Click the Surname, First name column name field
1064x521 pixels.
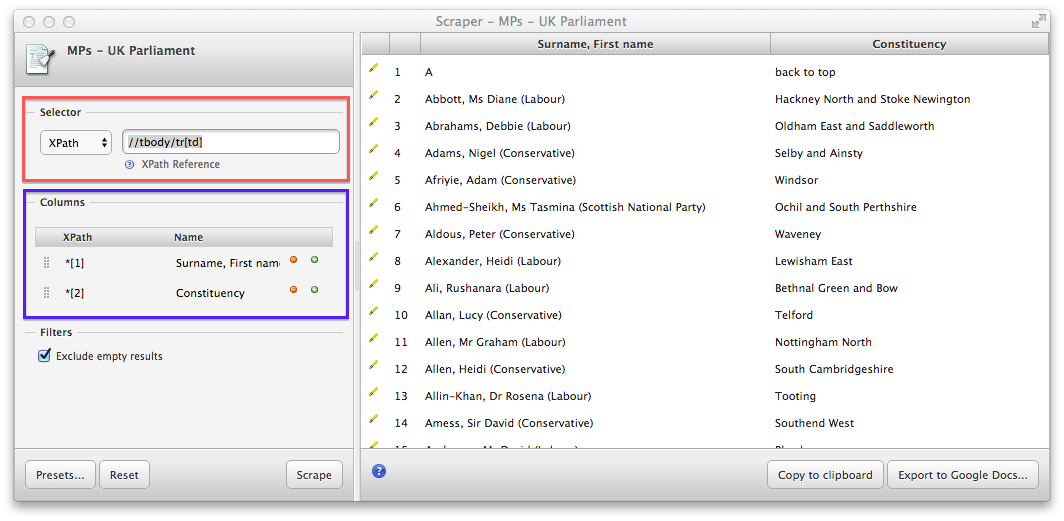(x=227, y=263)
